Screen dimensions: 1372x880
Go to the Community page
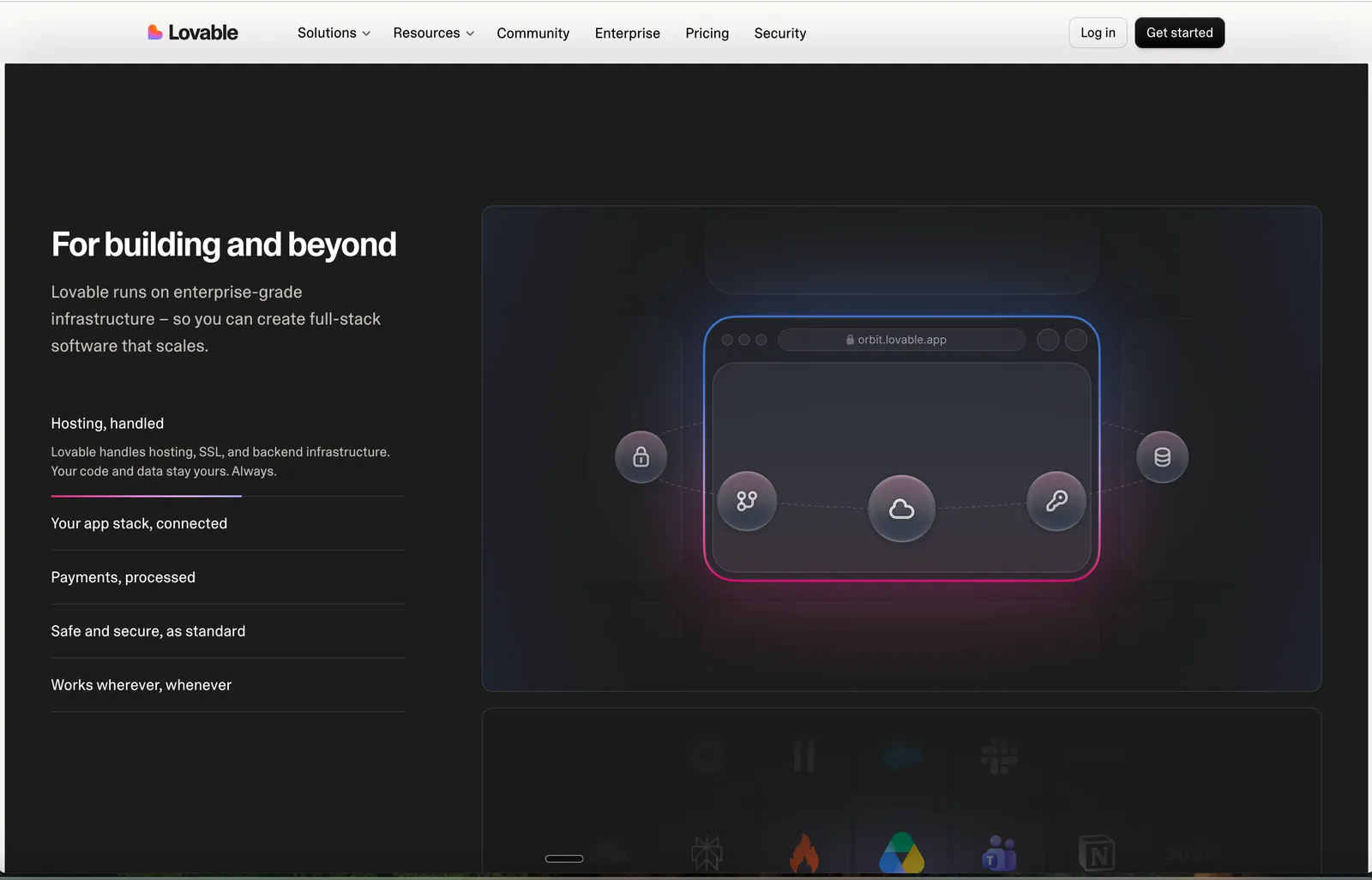point(533,33)
